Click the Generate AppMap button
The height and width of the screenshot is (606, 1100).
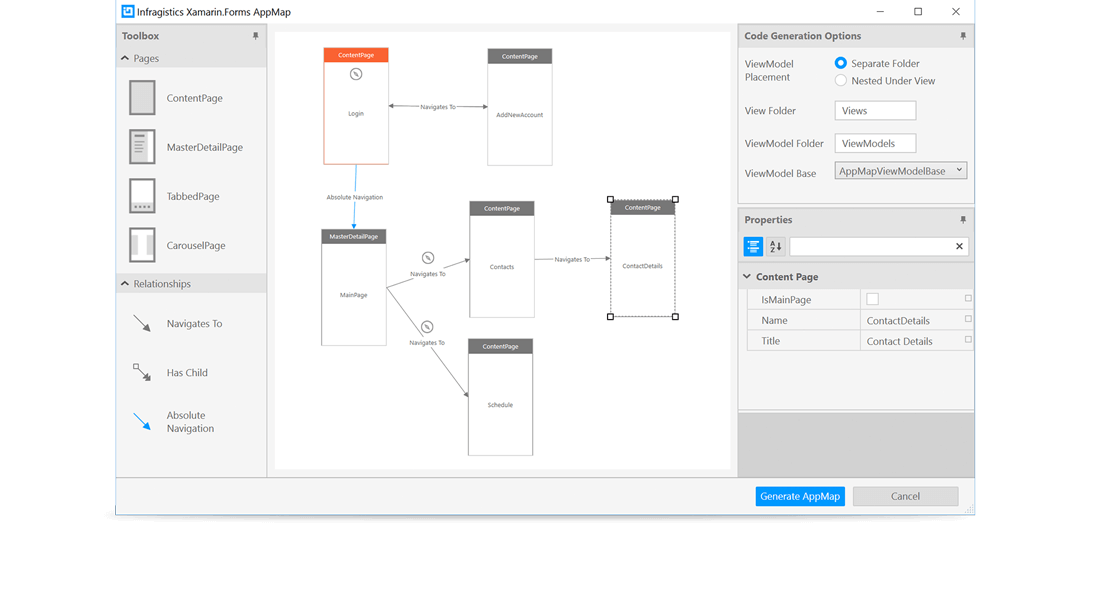[800, 496]
